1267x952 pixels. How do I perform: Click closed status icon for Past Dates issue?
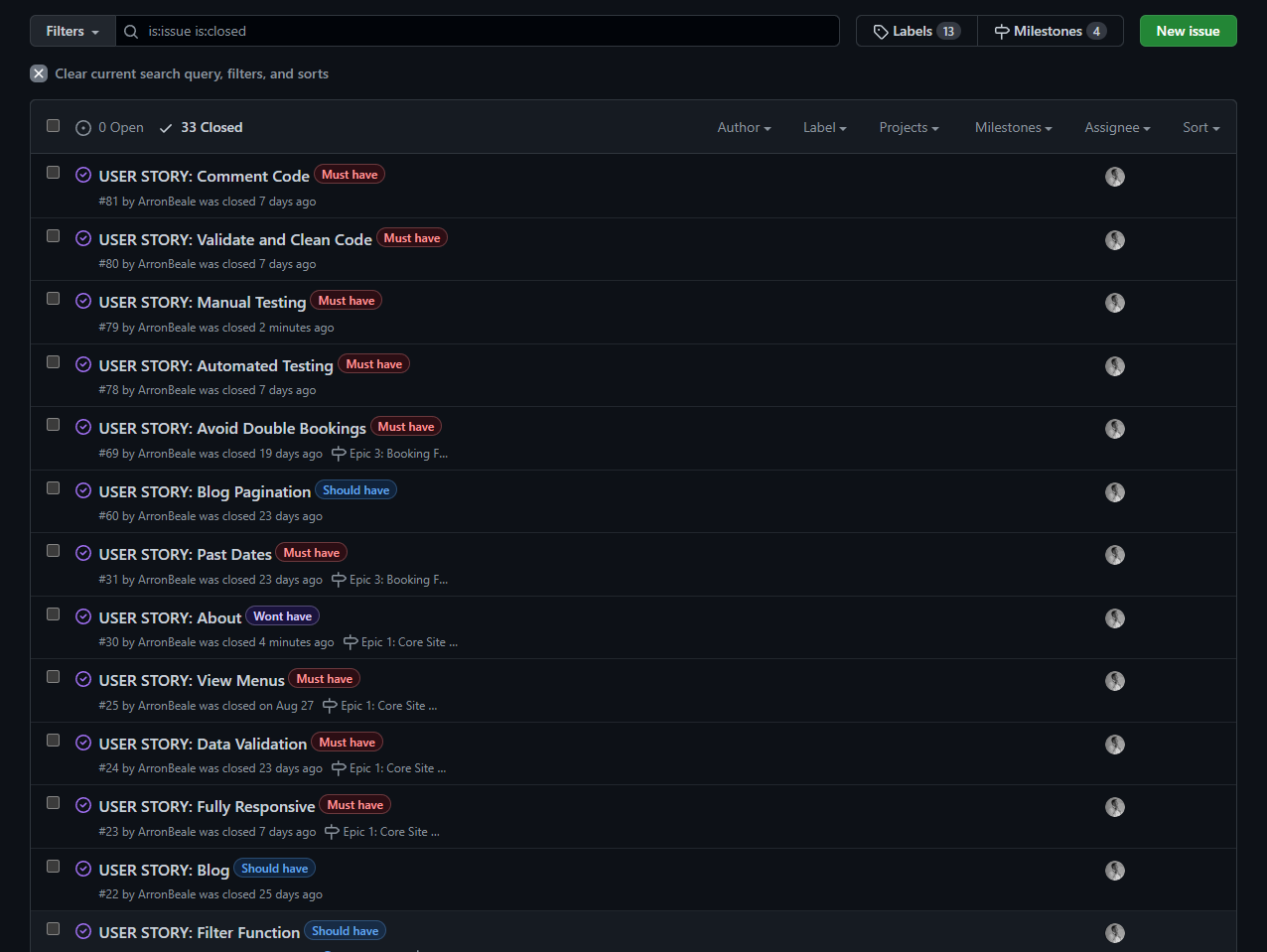point(83,554)
